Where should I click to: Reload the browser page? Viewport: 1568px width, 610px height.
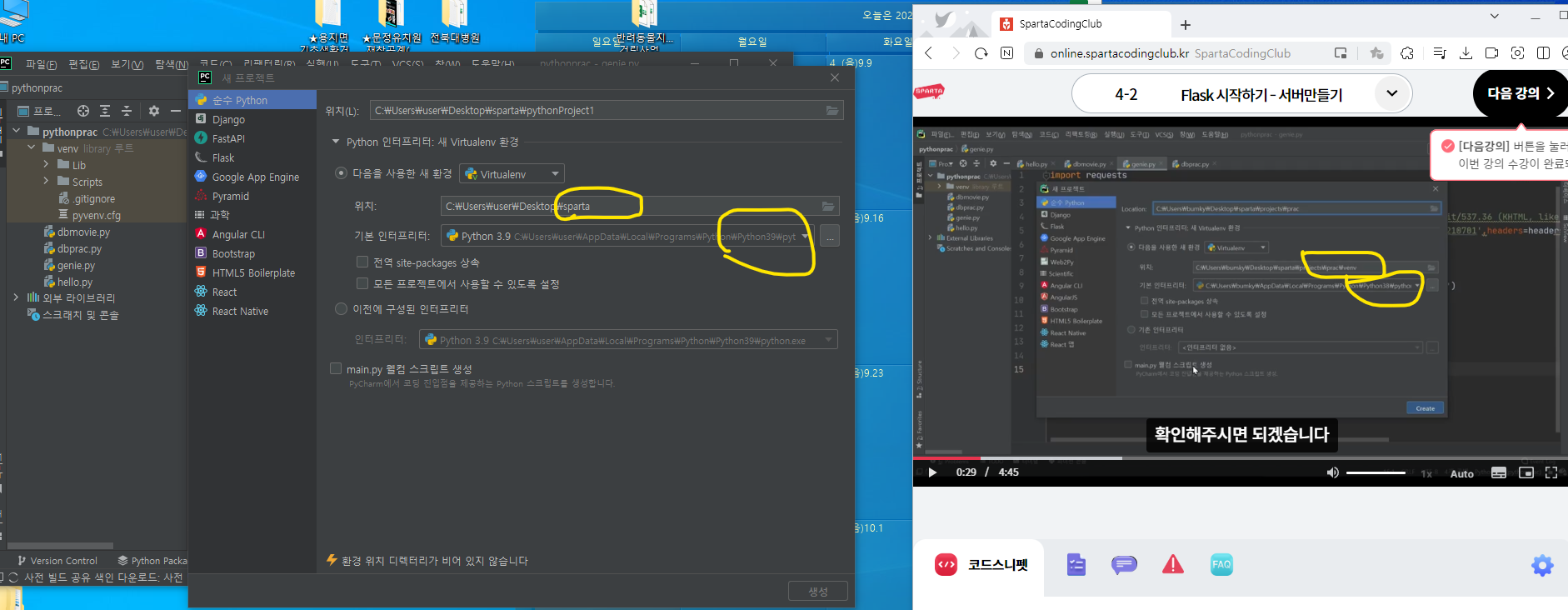tap(981, 53)
